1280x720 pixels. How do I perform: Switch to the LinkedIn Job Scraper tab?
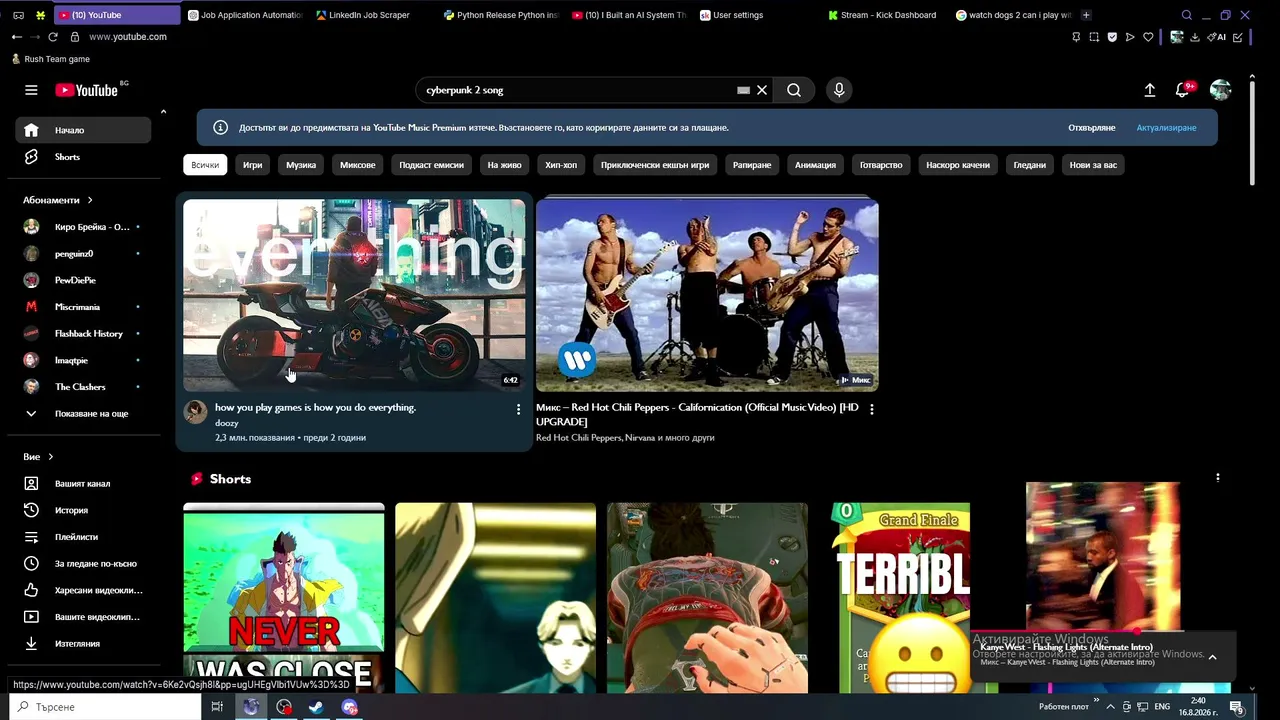pos(369,15)
